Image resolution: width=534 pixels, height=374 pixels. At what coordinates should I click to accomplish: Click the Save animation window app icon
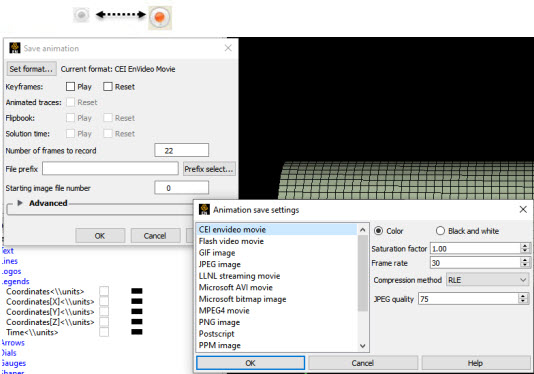click(x=15, y=48)
